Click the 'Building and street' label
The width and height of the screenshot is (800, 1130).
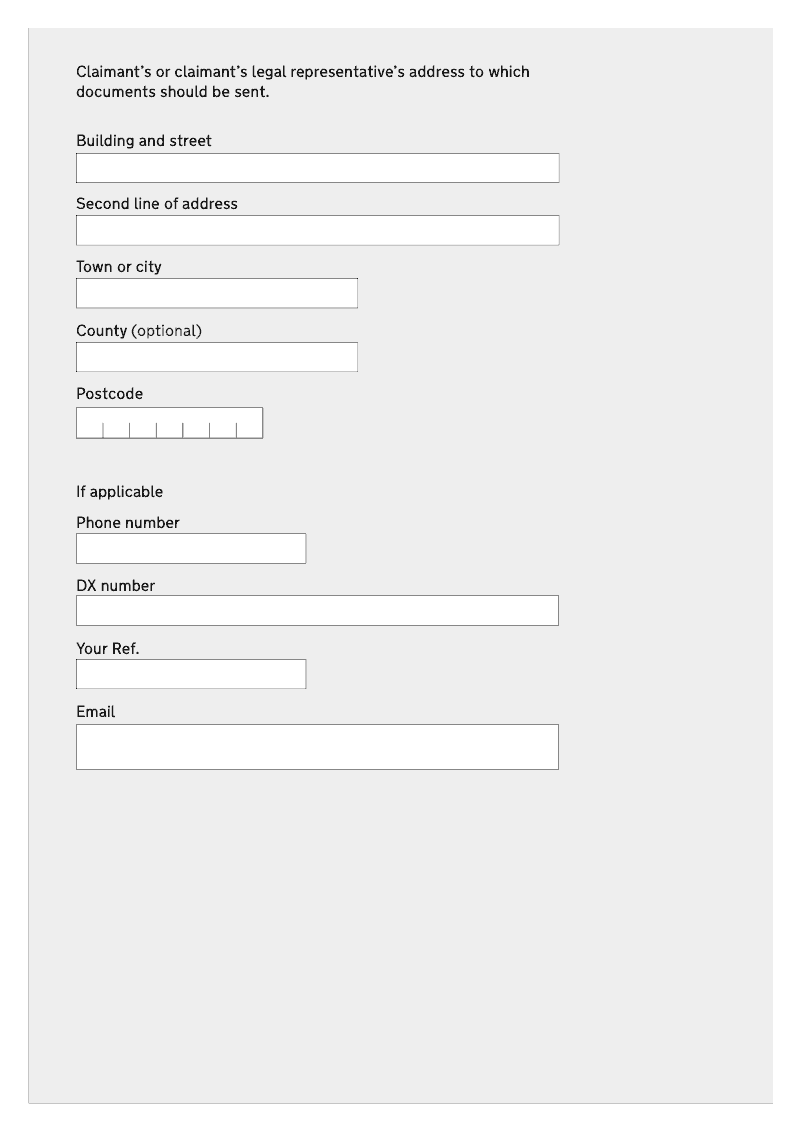tap(144, 141)
